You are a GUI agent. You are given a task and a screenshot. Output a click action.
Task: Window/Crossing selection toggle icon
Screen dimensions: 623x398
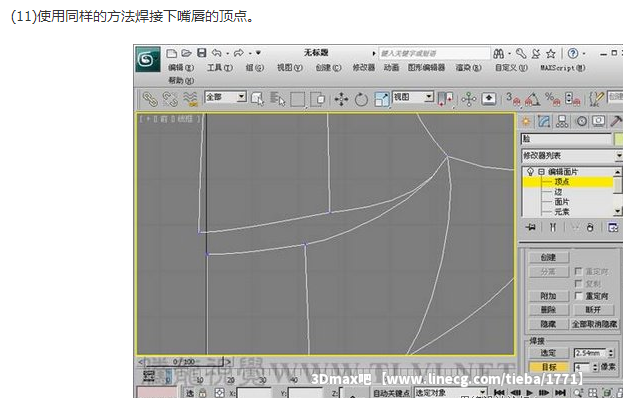click(317, 99)
